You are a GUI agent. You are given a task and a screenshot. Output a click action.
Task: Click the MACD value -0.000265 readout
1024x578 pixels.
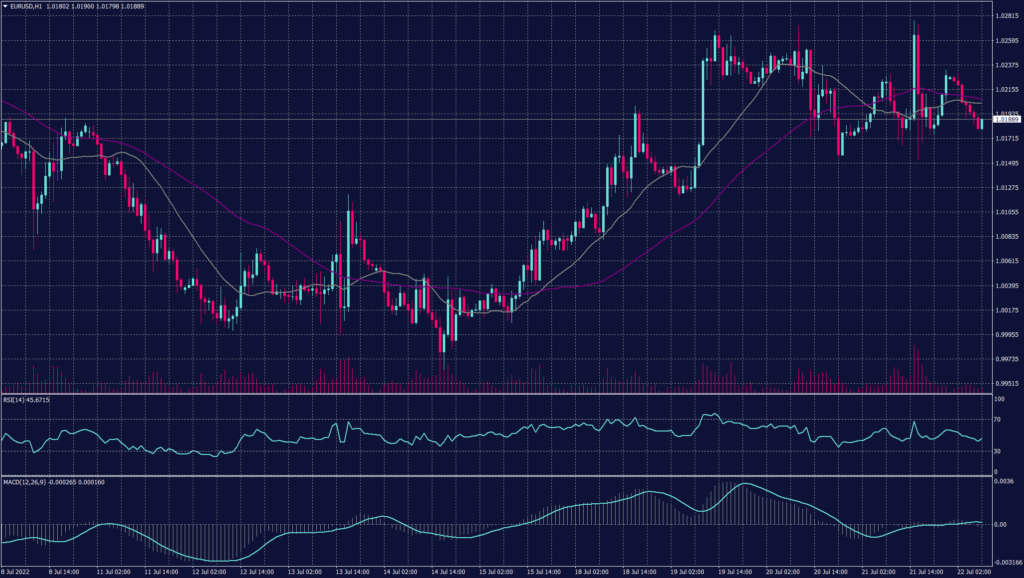point(63,485)
